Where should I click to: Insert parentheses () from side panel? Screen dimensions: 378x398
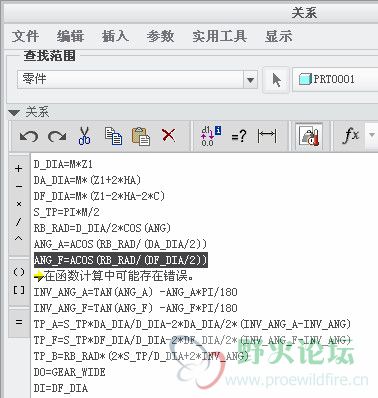coord(19,272)
